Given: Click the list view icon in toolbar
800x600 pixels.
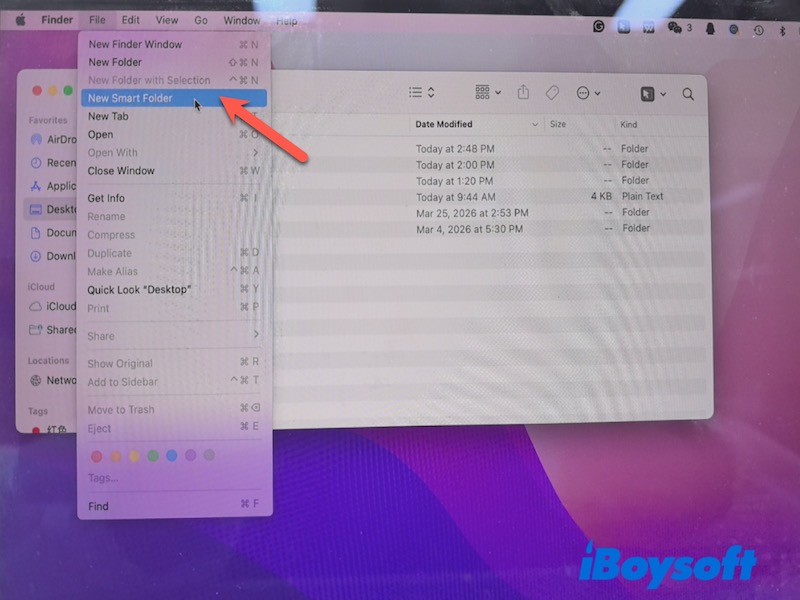Looking at the screenshot, I should (x=421, y=93).
